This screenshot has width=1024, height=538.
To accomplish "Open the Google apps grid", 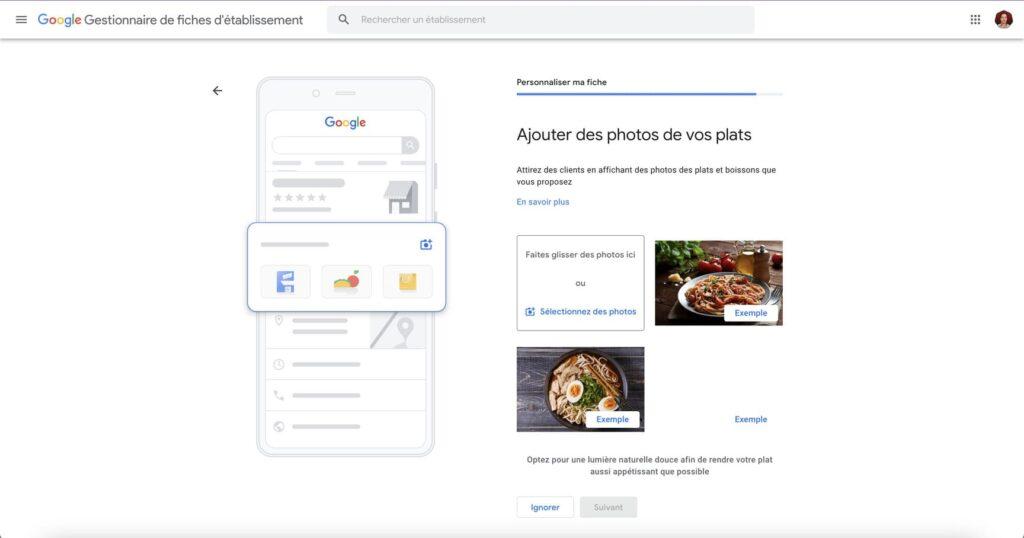I will 975,20.
